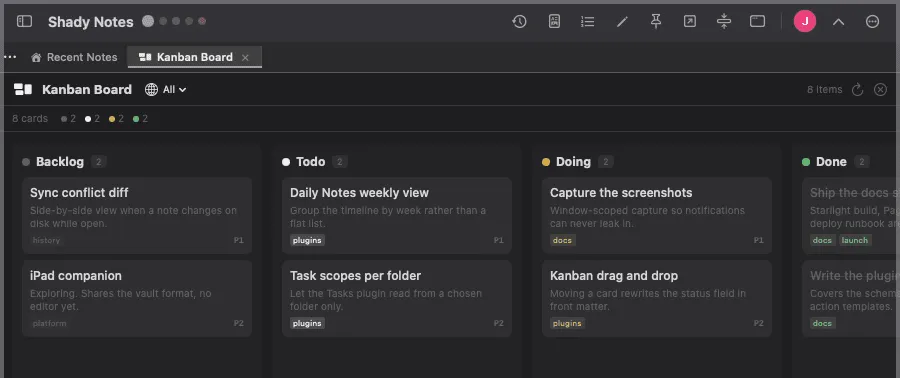Click the launch tag in Done column
The image size is (900, 378).
(x=855, y=240)
